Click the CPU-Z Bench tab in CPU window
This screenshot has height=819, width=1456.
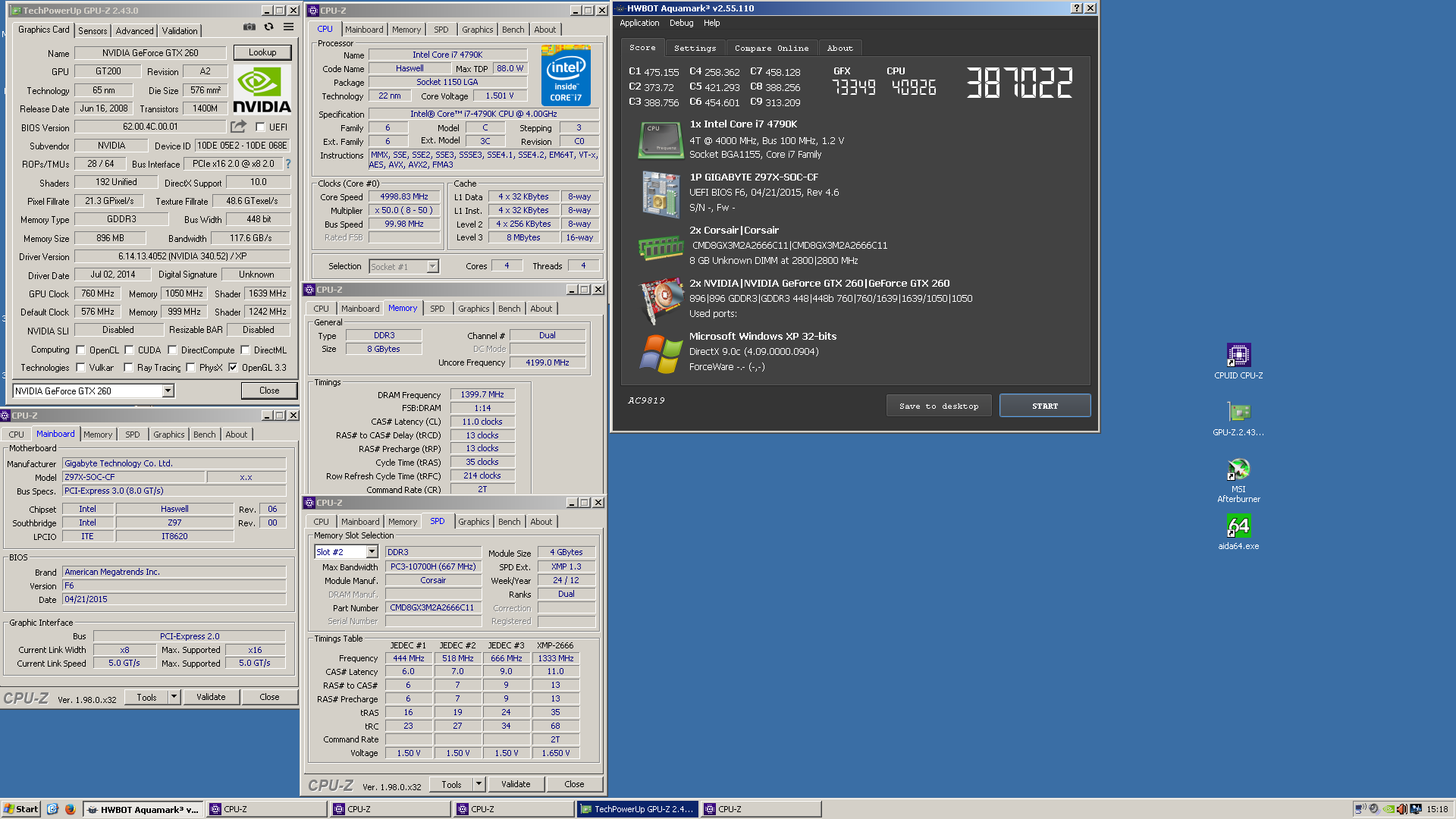513,30
